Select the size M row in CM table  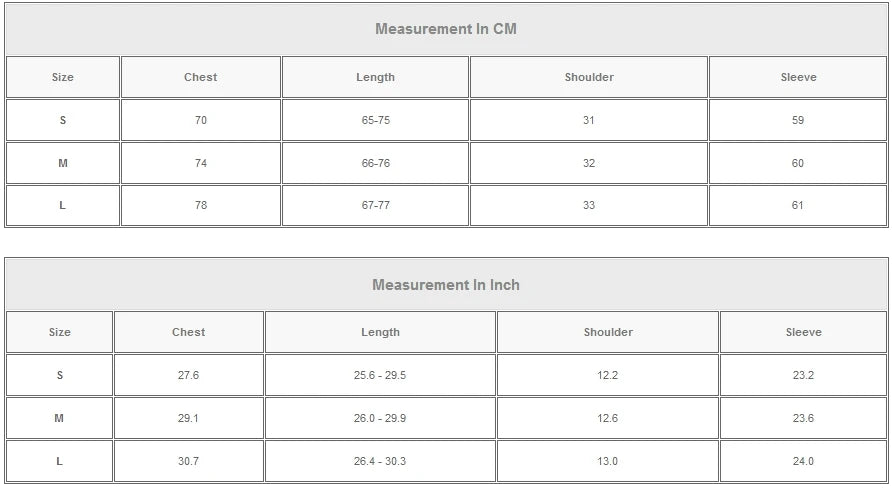point(447,163)
